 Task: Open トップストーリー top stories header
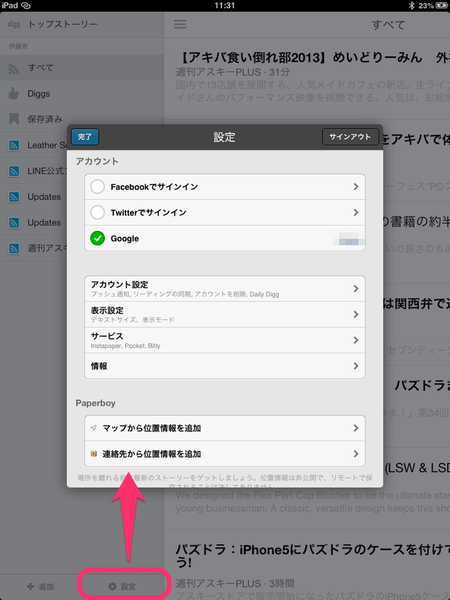tap(63, 24)
